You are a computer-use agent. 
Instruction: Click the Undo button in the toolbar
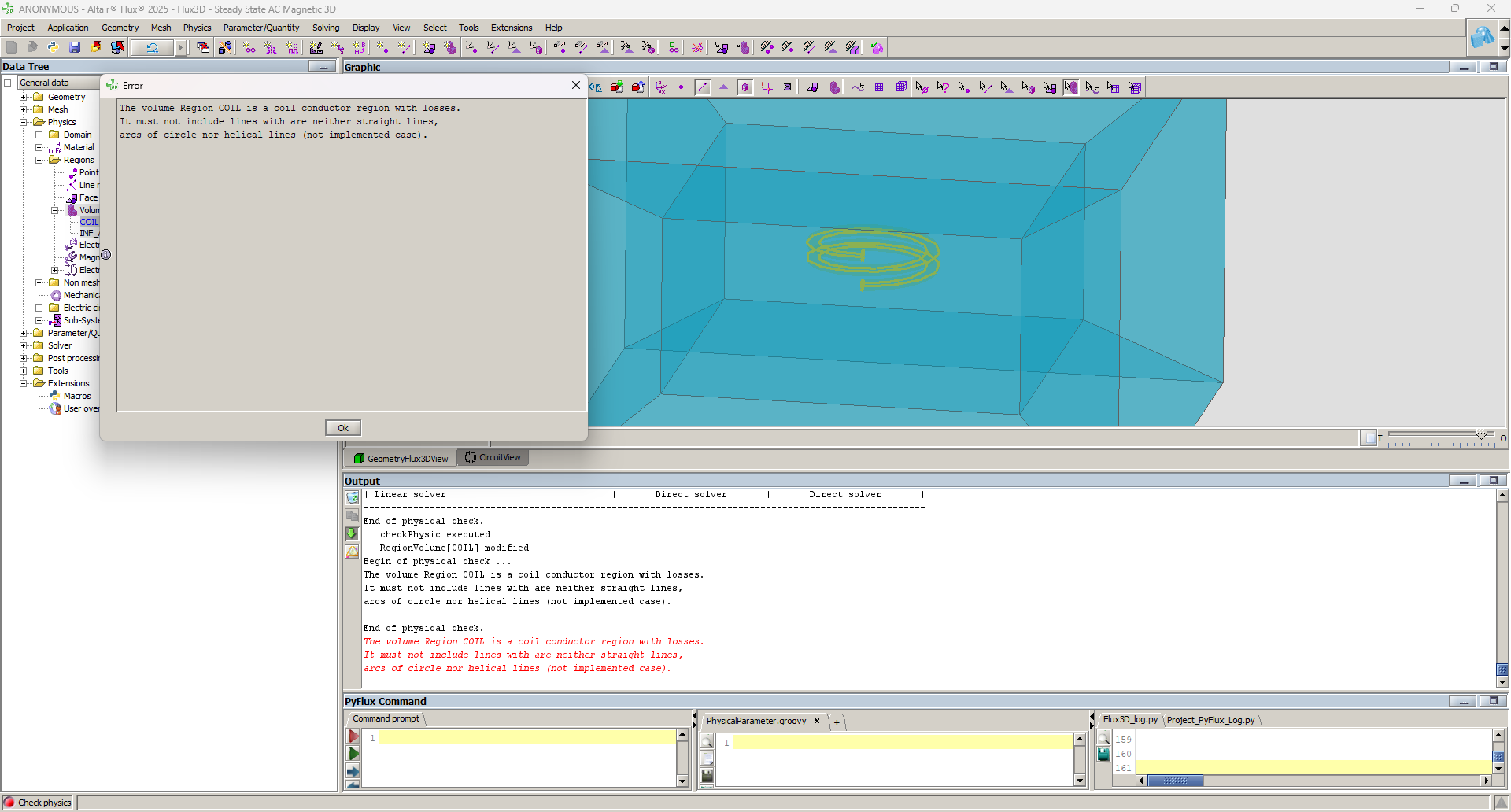point(152,47)
